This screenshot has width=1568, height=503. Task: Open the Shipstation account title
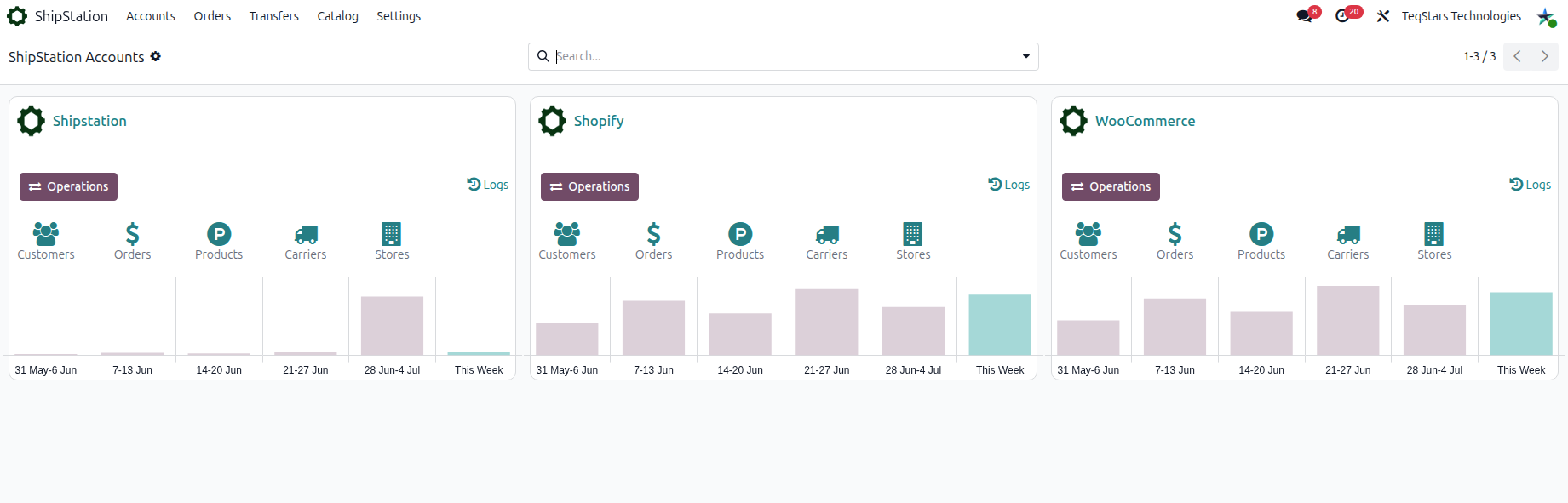coord(89,121)
